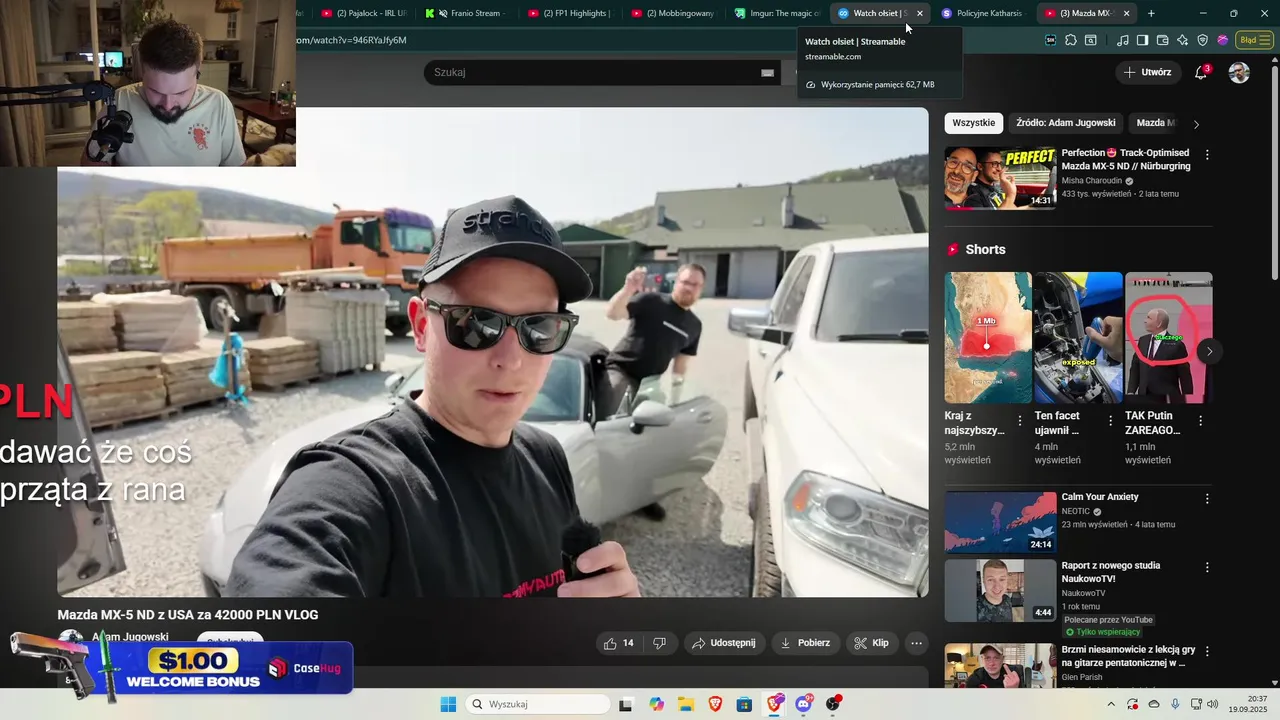Image resolution: width=1280 pixels, height=720 pixels.
Task: Open the tab search icon in toolbar
Action: pos(1090,40)
